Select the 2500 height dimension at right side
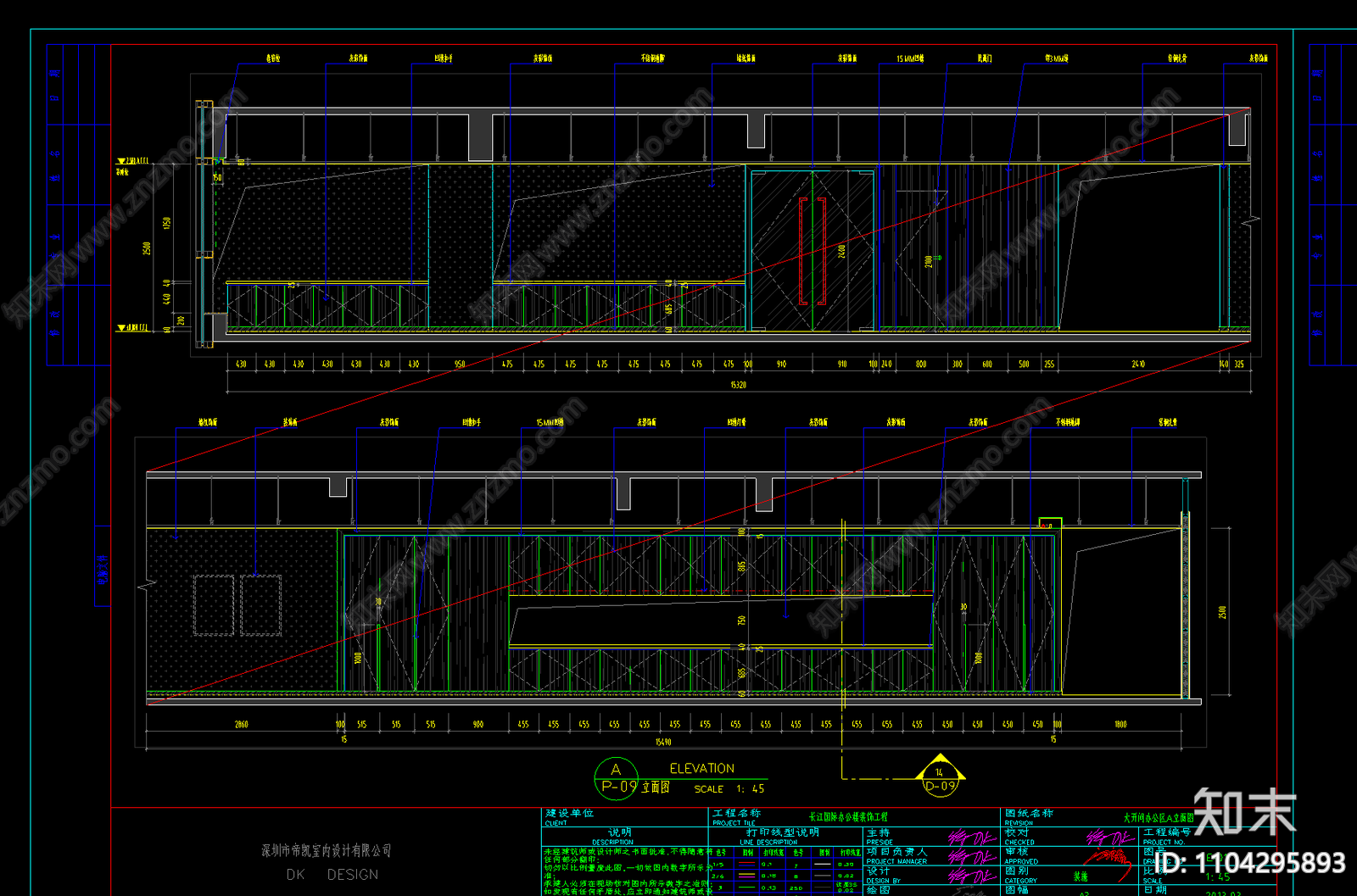This screenshot has height=896, width=1357. coord(1222,611)
